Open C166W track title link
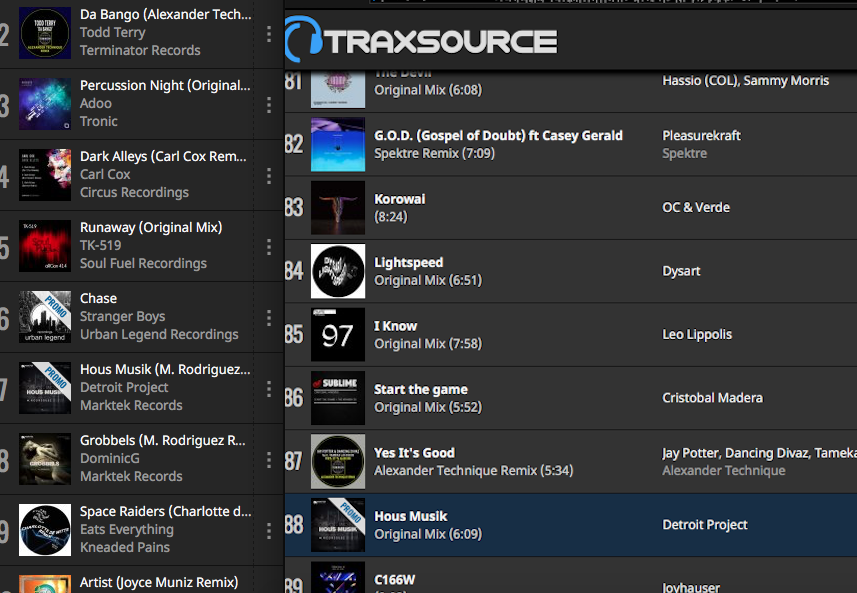 tap(395, 579)
